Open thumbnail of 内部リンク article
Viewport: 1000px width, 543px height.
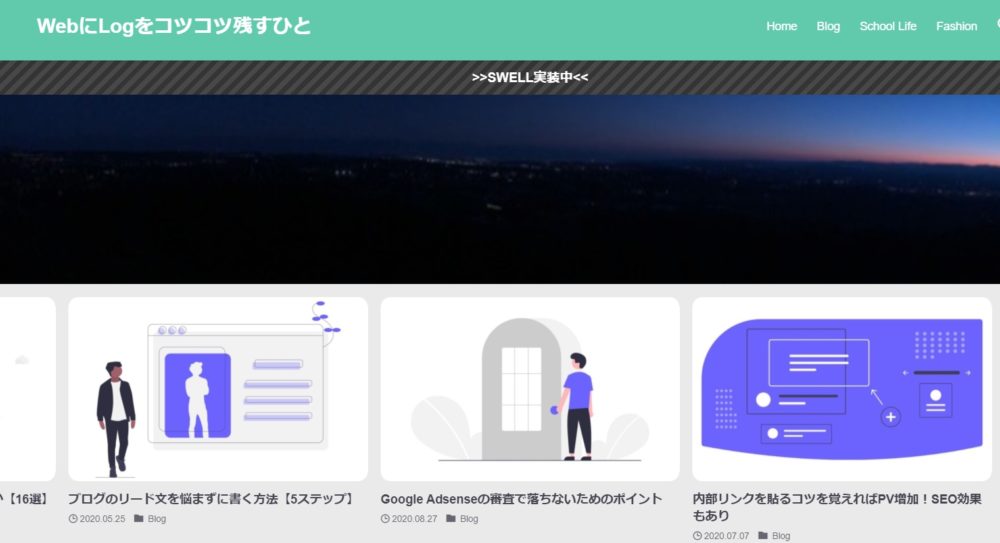pyautogui.click(x=842, y=389)
